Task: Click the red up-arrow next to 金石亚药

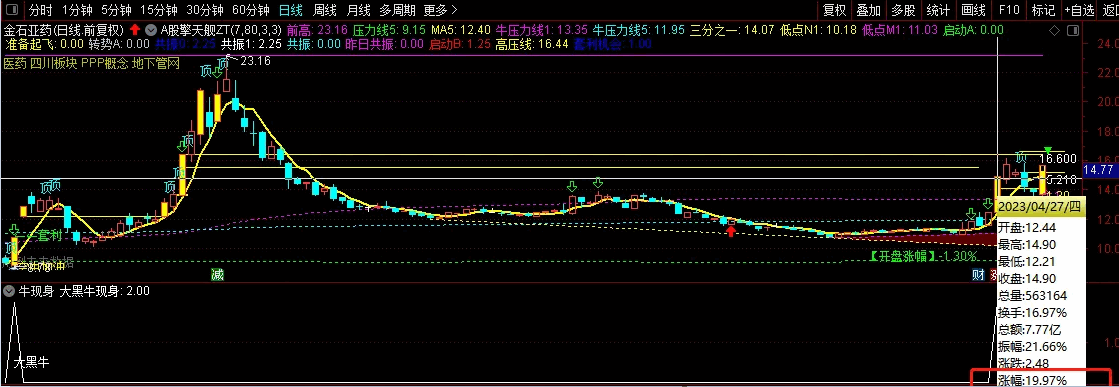Action: pos(135,31)
